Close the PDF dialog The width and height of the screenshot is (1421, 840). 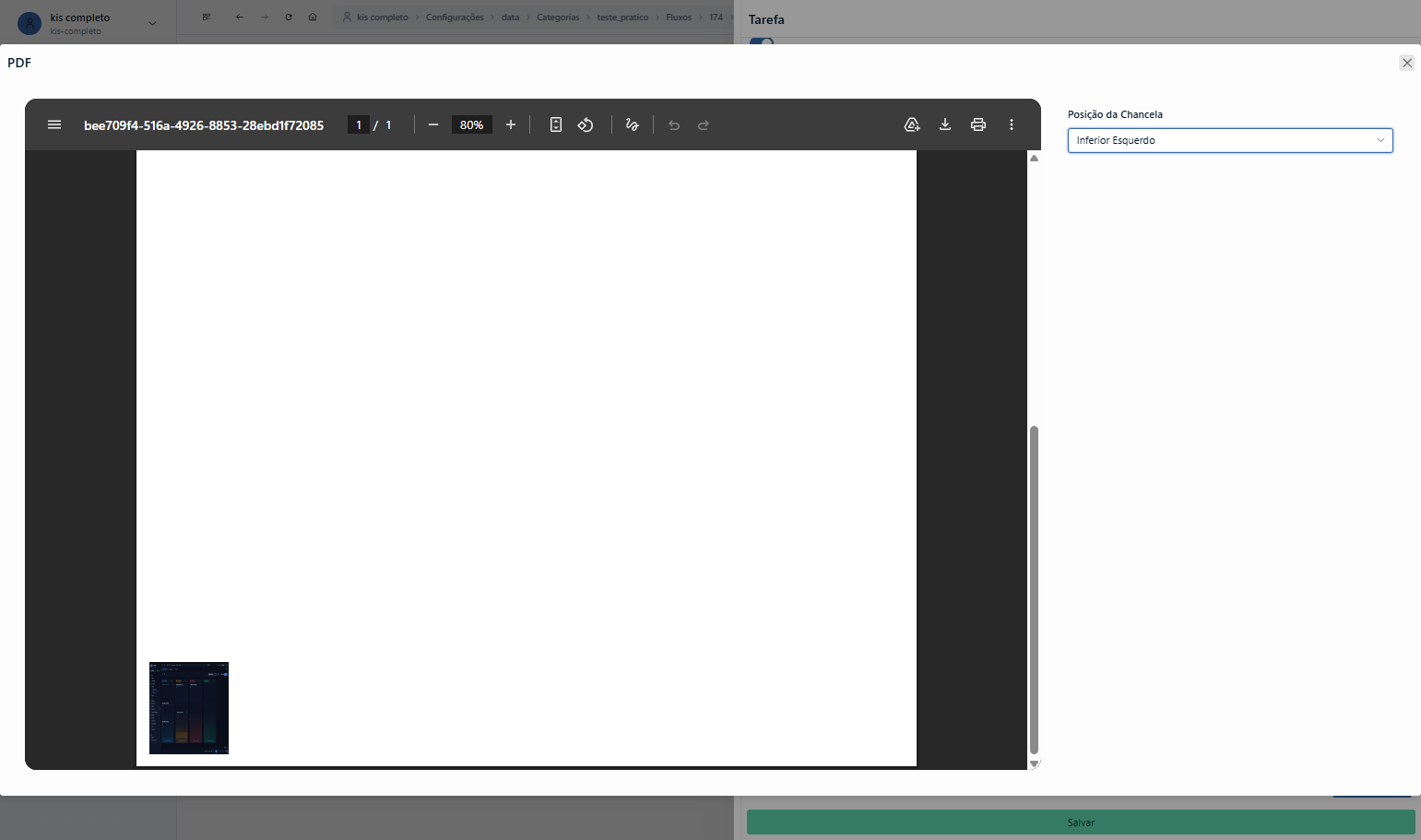coord(1407,63)
